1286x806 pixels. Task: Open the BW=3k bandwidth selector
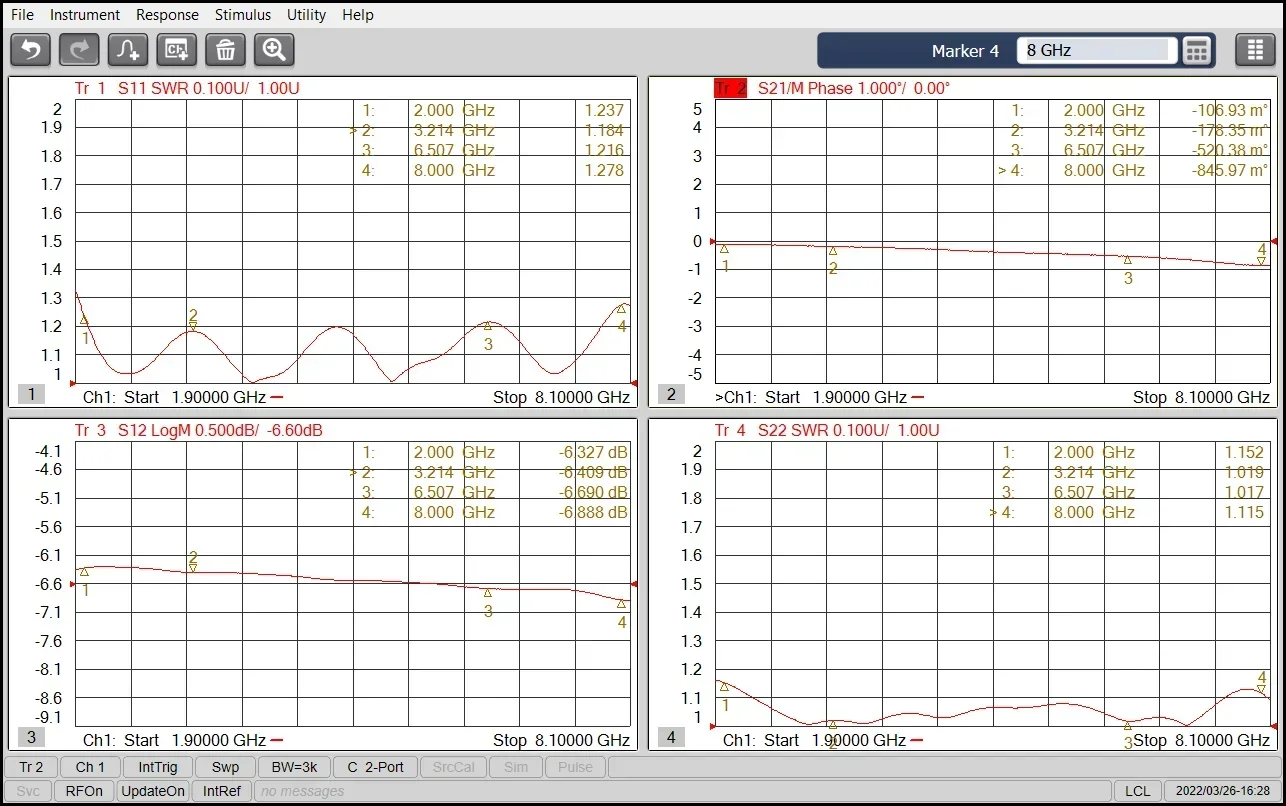pos(294,767)
